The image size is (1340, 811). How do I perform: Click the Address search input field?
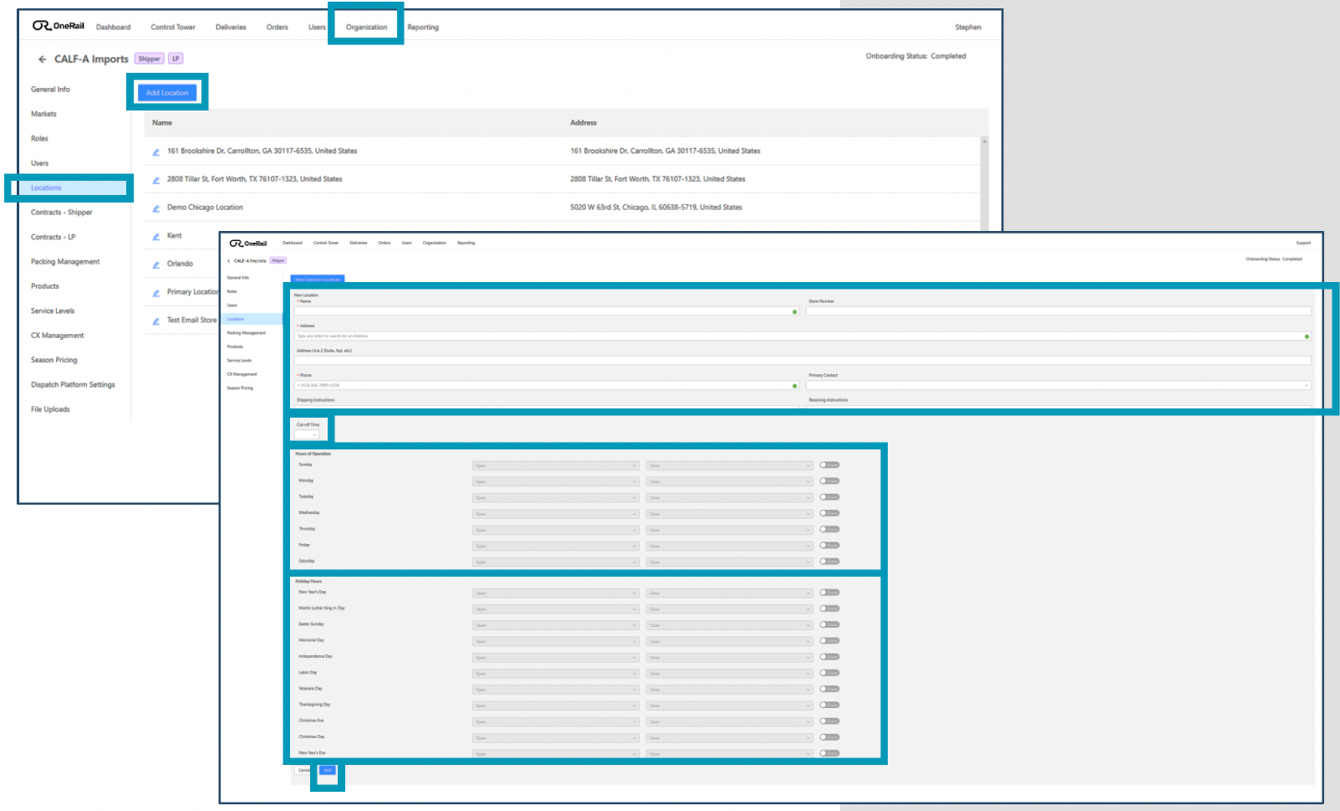(802, 336)
